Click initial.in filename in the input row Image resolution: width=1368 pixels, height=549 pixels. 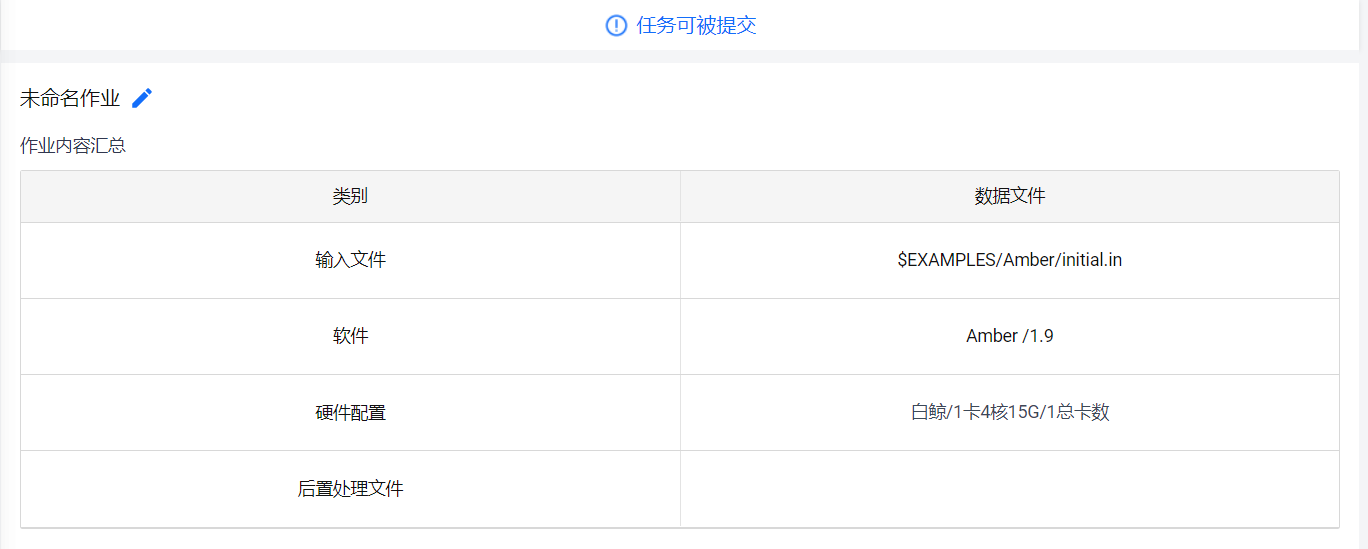[x=1092, y=260]
